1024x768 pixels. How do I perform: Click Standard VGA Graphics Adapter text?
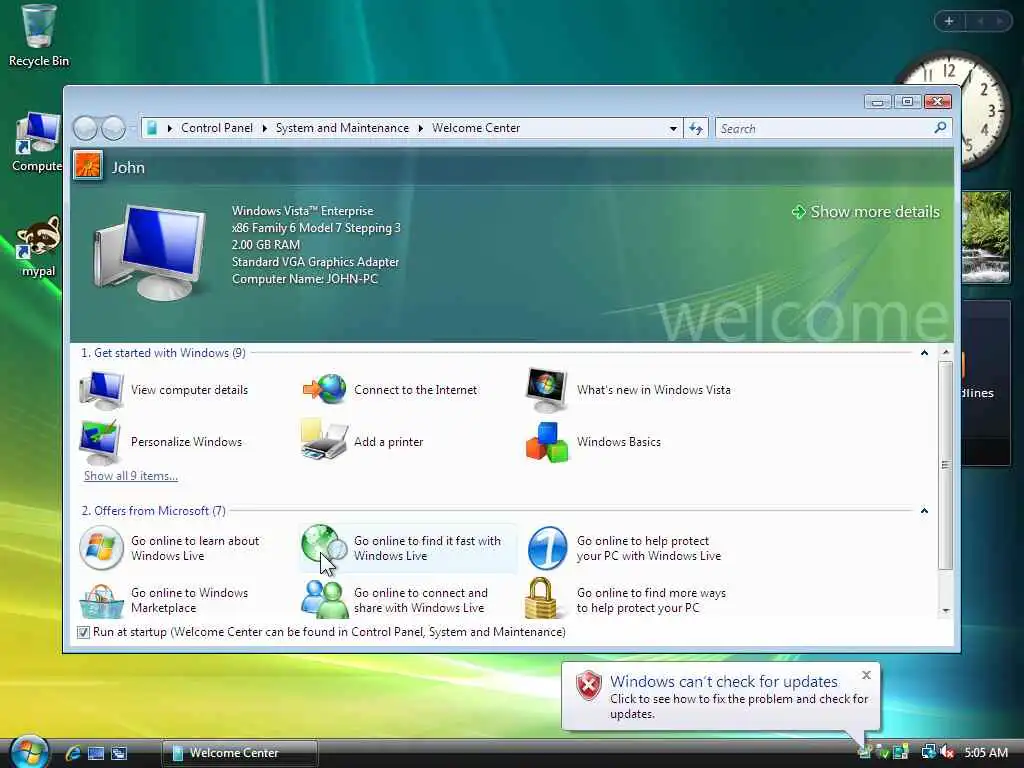click(x=315, y=262)
